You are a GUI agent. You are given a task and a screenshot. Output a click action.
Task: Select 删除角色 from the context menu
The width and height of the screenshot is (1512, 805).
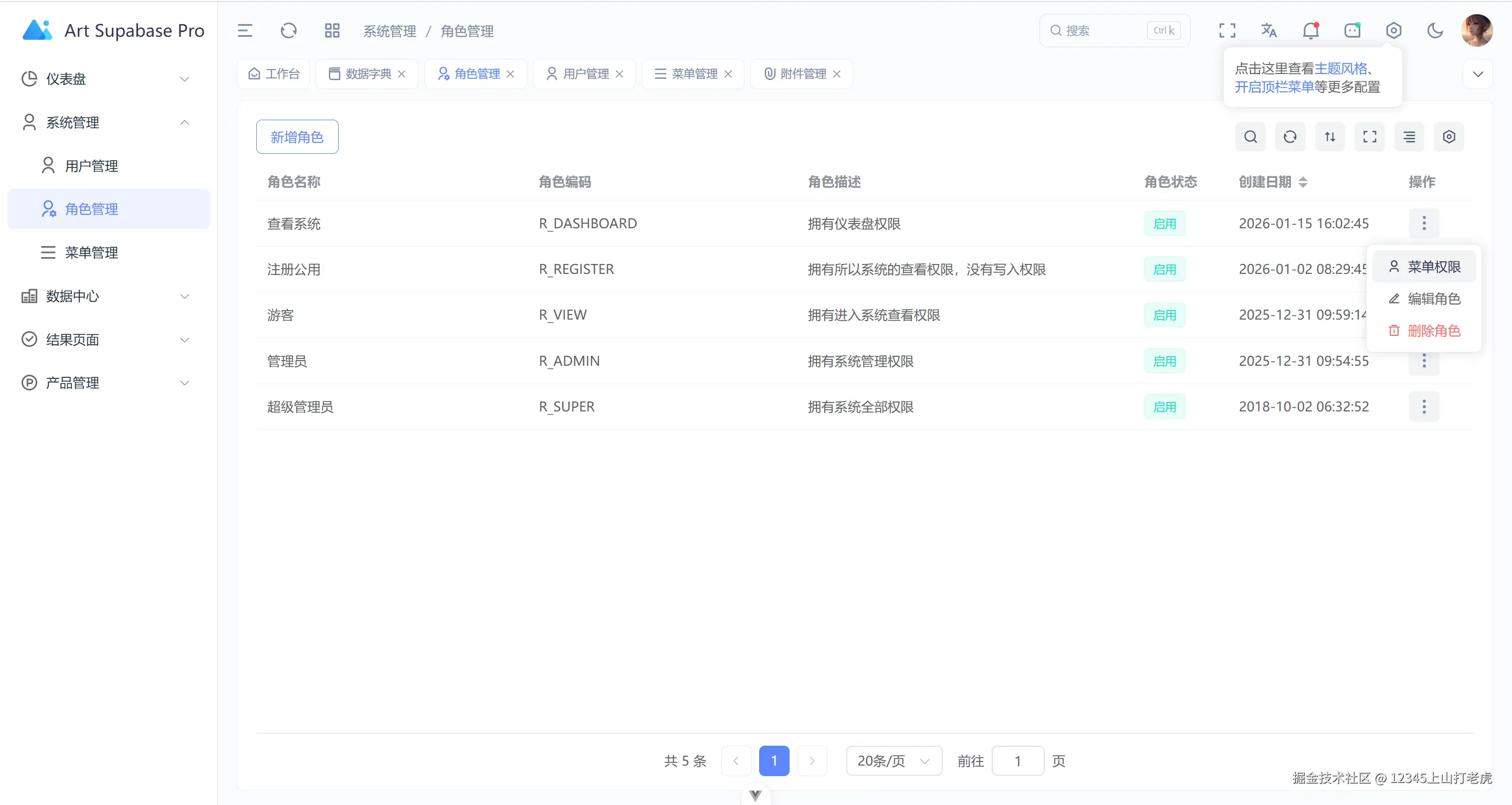pyautogui.click(x=1434, y=330)
